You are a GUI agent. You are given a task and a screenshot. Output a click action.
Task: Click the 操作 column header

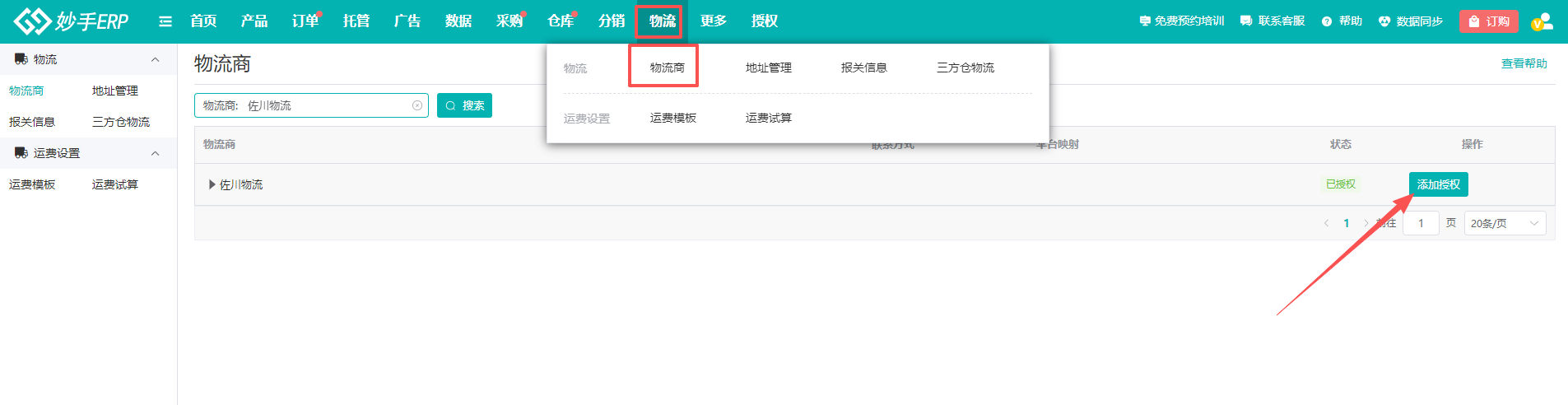click(1473, 144)
